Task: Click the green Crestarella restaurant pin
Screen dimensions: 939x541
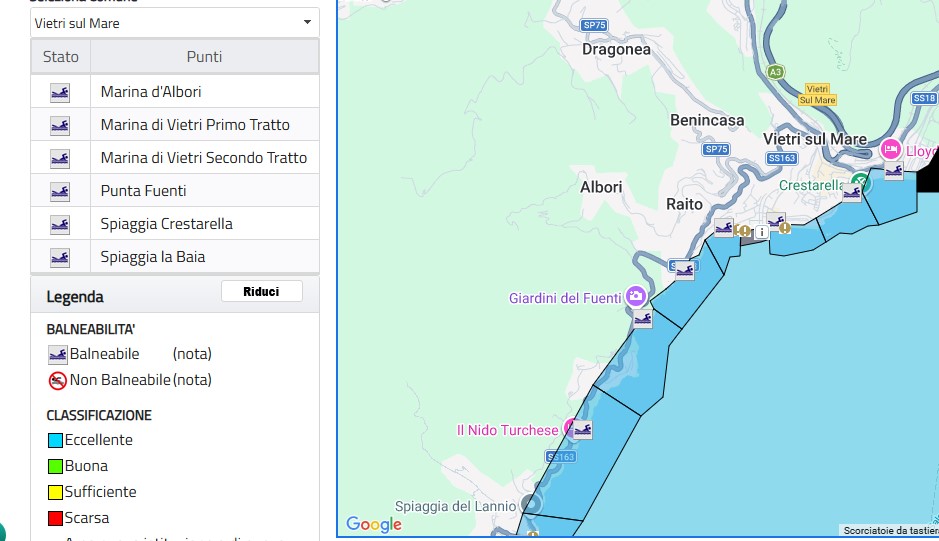Action: tap(861, 182)
